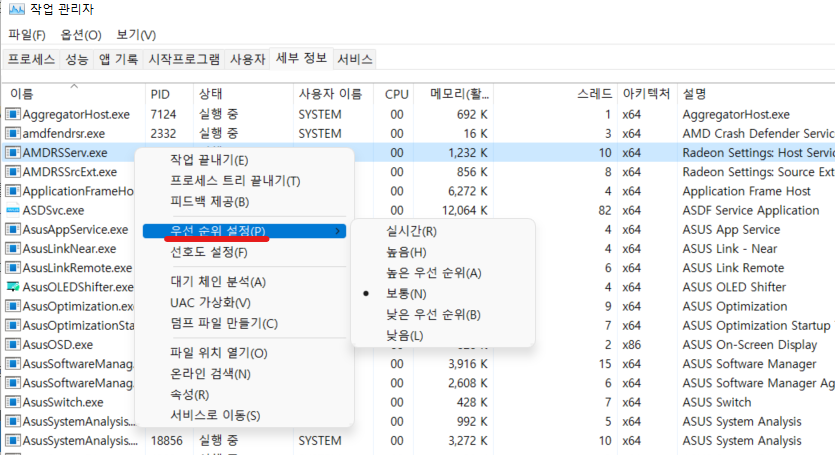Click the AsusOSD.exe process icon

click(13, 344)
